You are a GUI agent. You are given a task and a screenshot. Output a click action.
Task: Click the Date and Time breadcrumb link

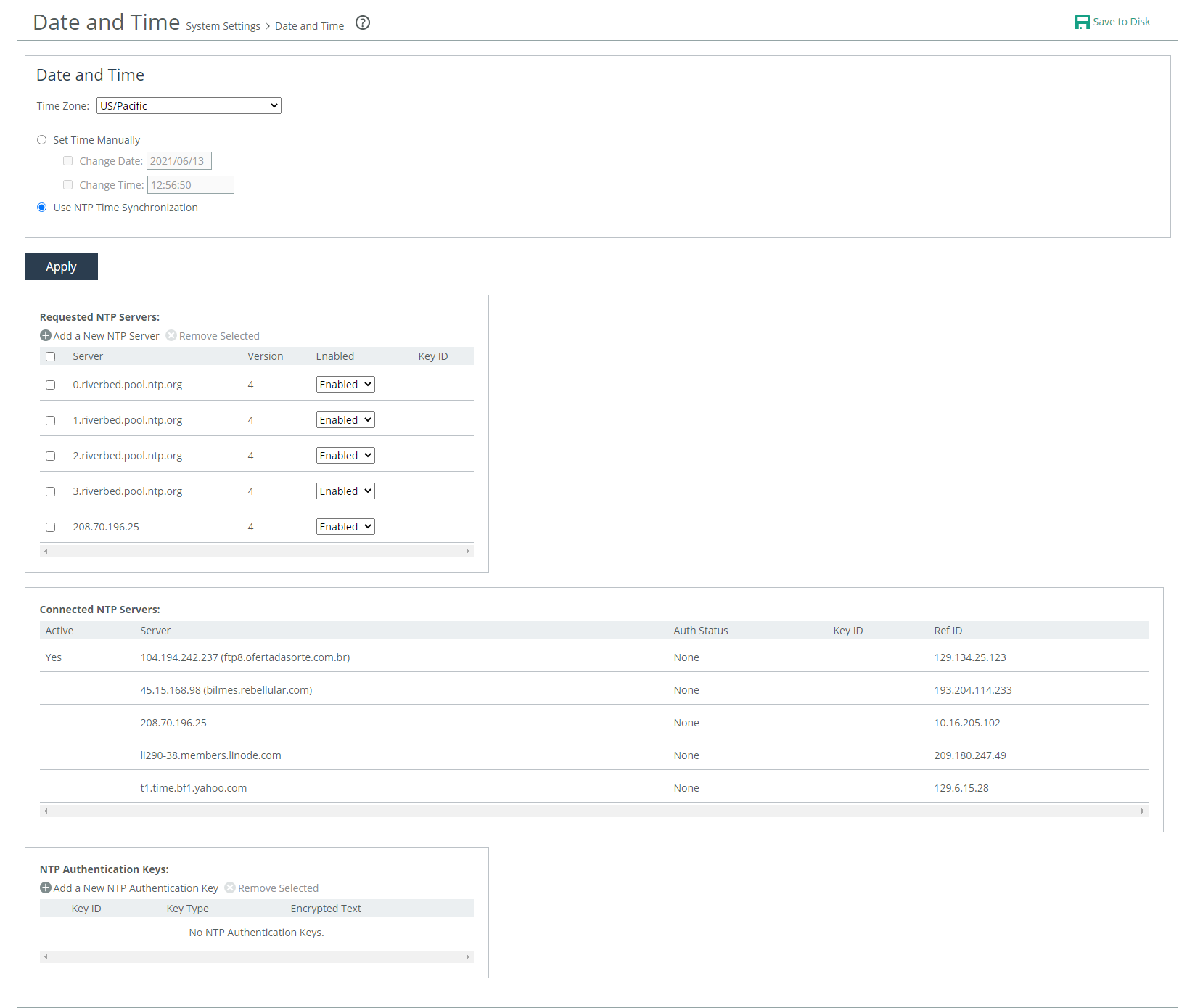[x=309, y=26]
